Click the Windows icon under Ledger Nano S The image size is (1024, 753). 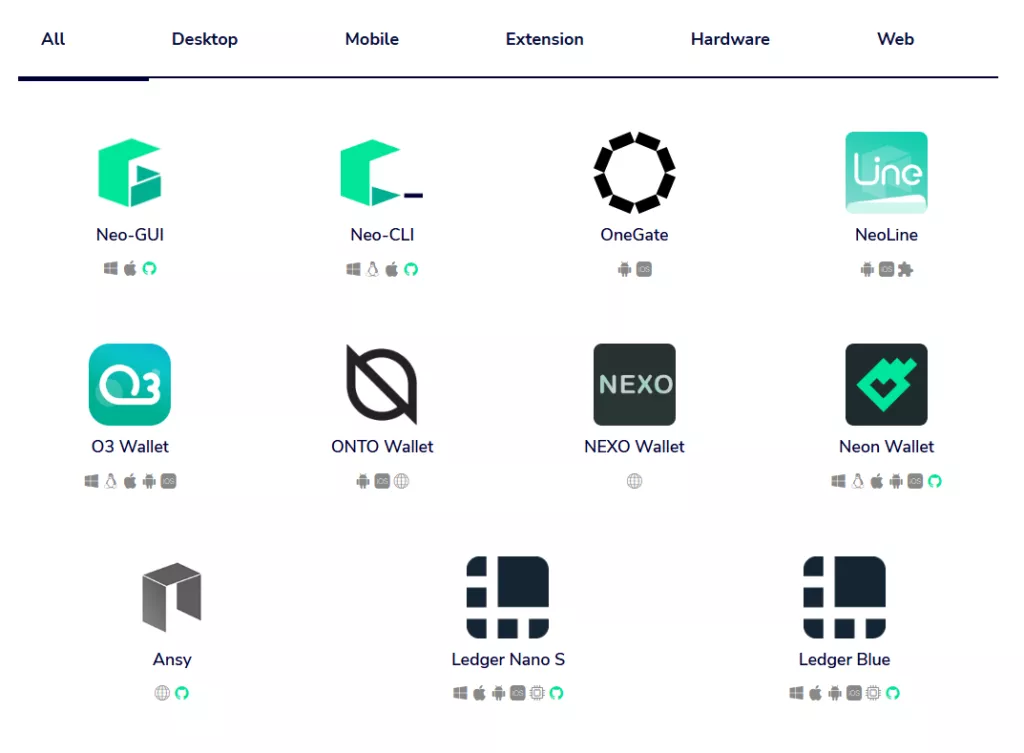point(460,693)
